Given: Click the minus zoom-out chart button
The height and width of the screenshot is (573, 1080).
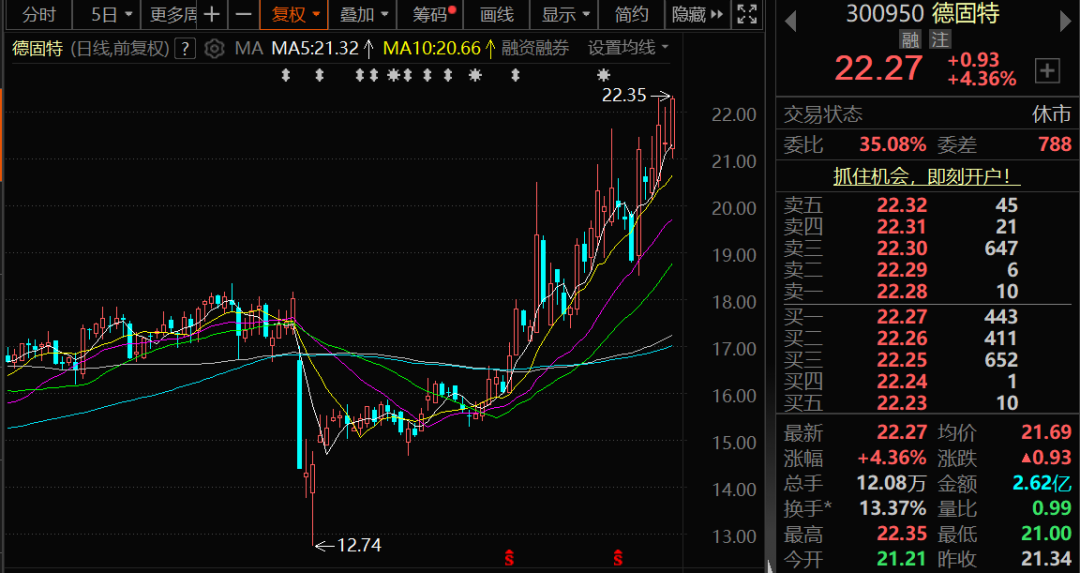Looking at the screenshot, I should [243, 15].
